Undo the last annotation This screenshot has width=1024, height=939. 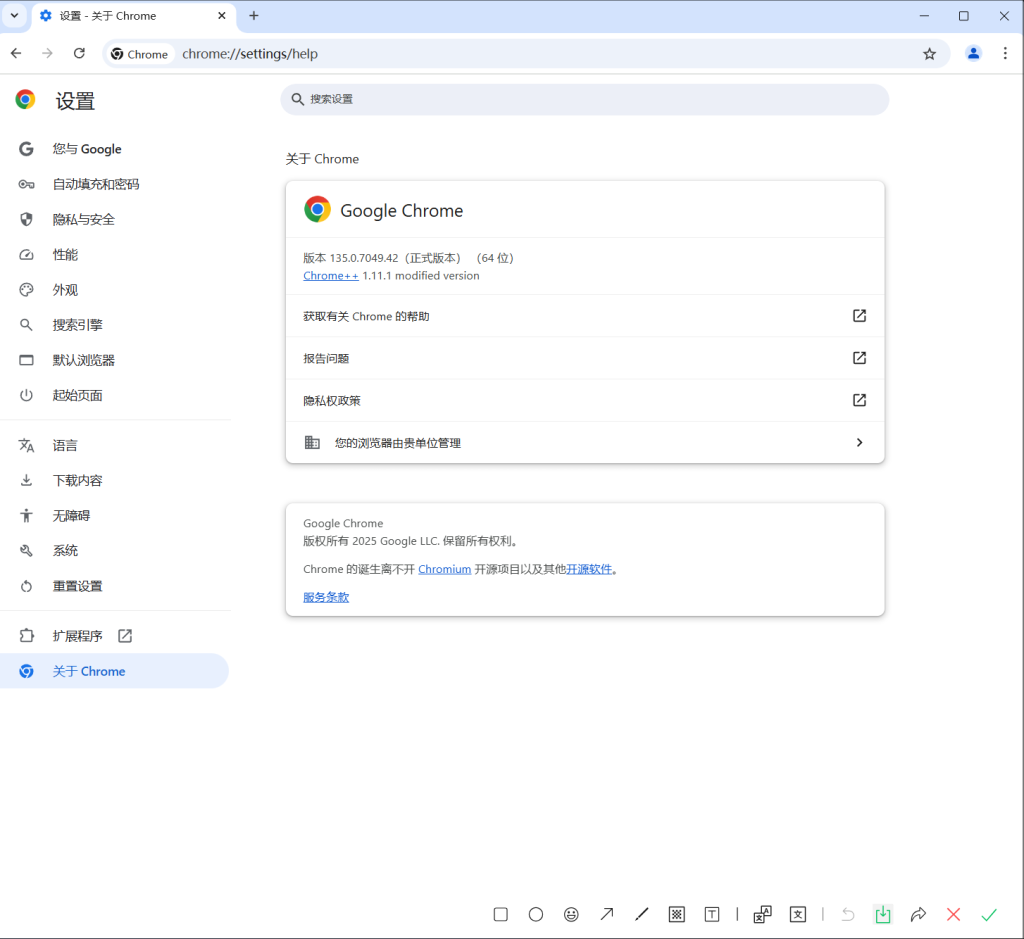point(848,914)
